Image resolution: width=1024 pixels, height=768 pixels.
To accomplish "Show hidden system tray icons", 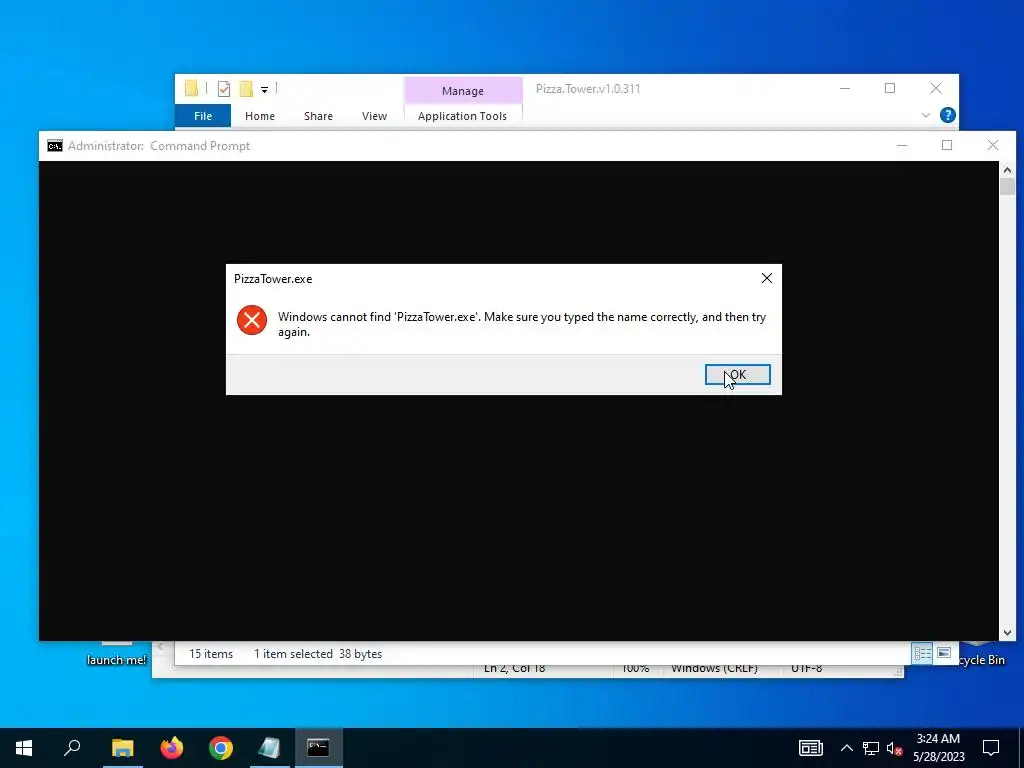I will click(846, 748).
